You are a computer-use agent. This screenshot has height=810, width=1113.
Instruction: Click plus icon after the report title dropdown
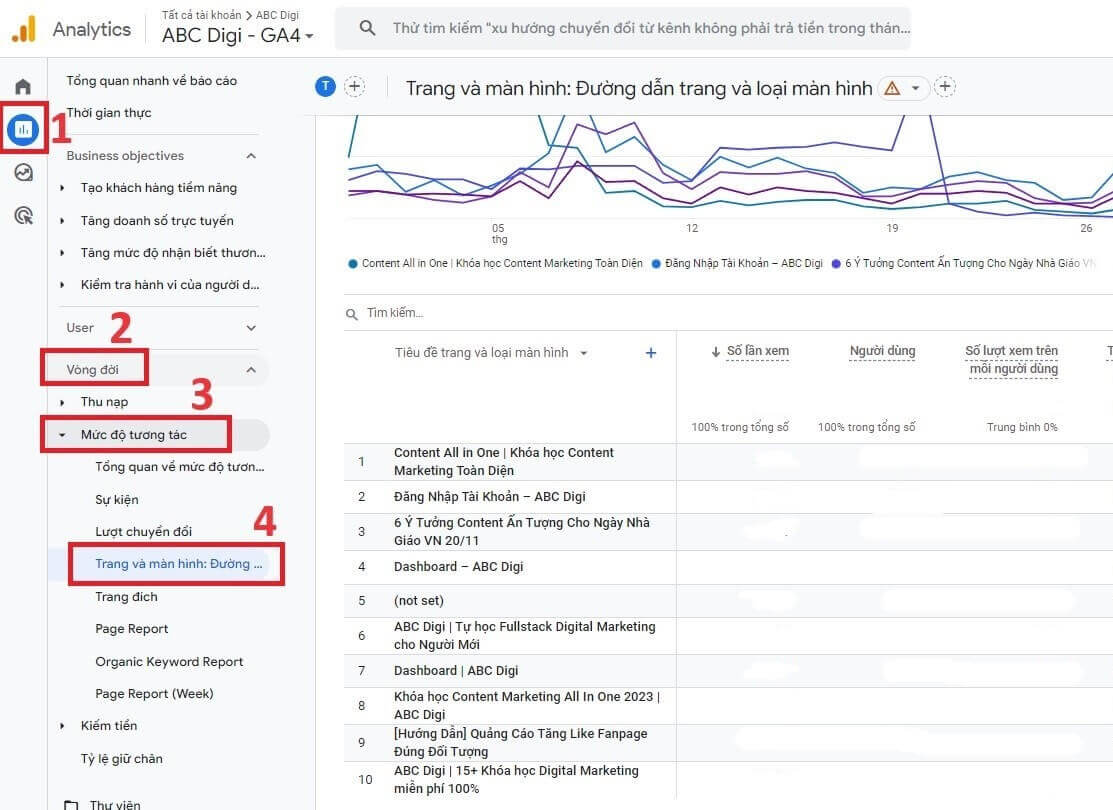(x=945, y=87)
